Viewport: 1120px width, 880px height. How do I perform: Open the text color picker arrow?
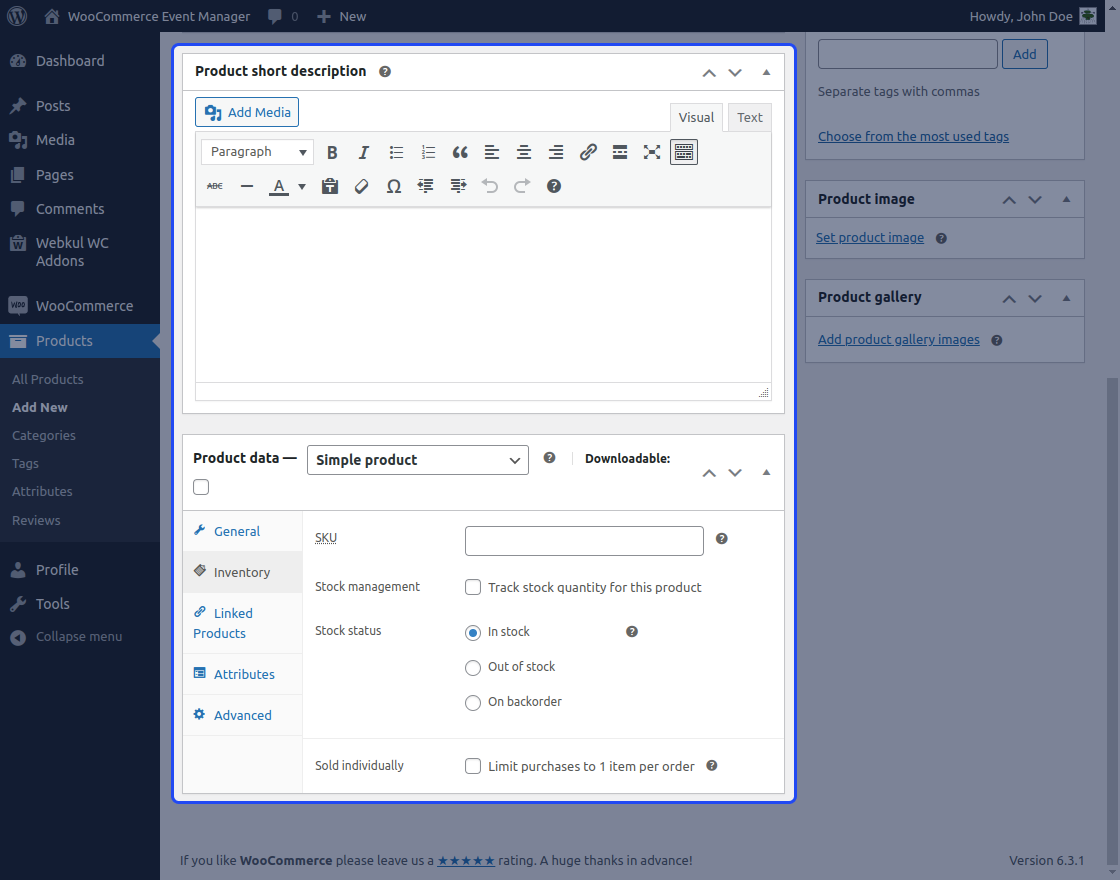301,186
